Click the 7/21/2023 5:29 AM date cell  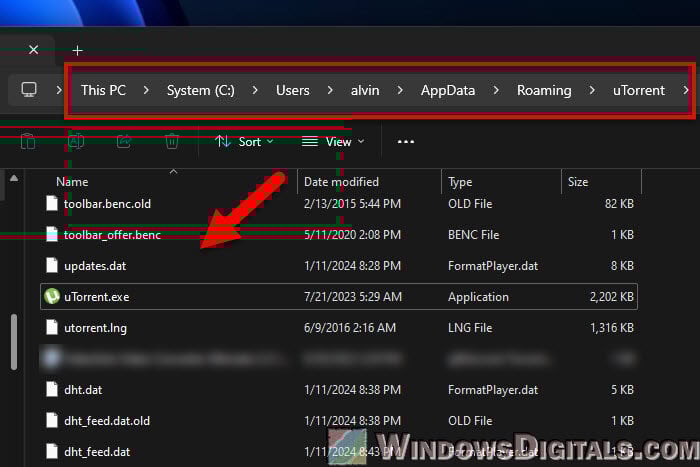point(353,297)
